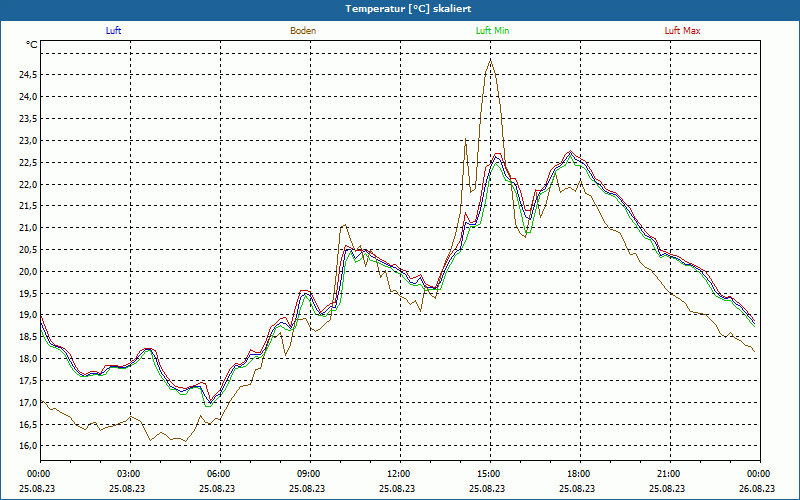The width and height of the screenshot is (800, 500).
Task: Click the y-axis value 17,5
Action: tap(28, 381)
